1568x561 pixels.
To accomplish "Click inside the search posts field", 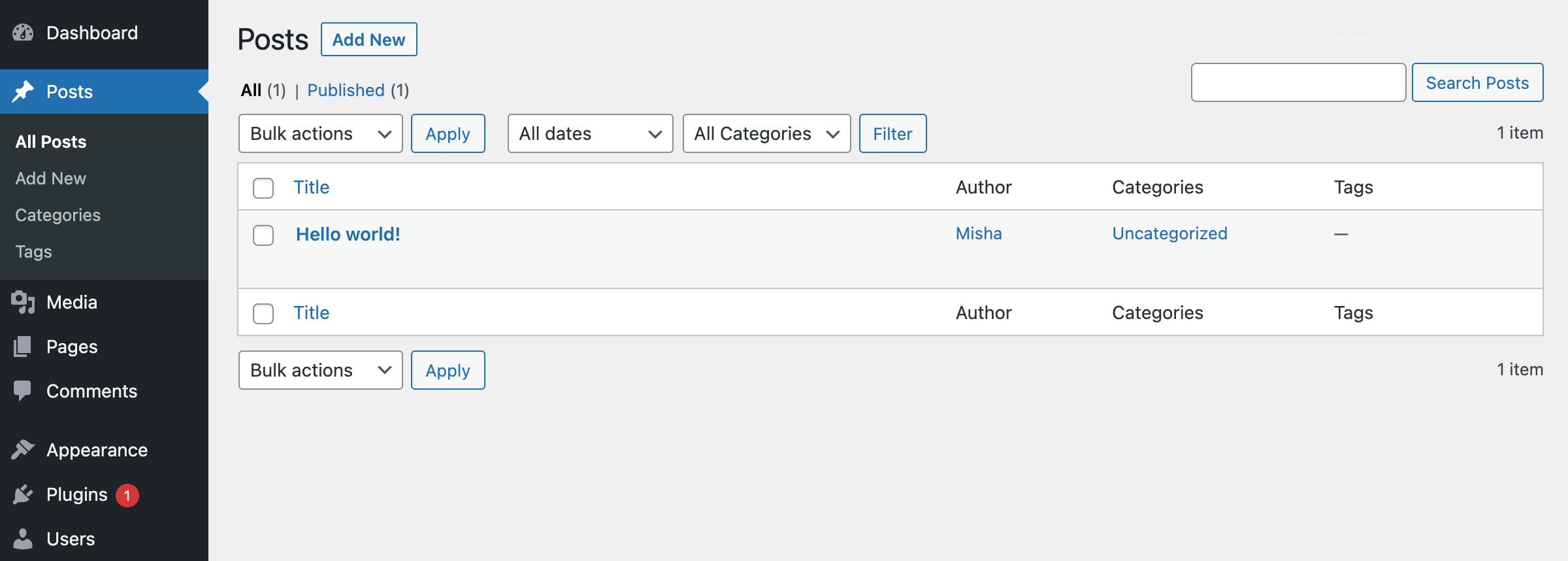I will click(x=1298, y=82).
